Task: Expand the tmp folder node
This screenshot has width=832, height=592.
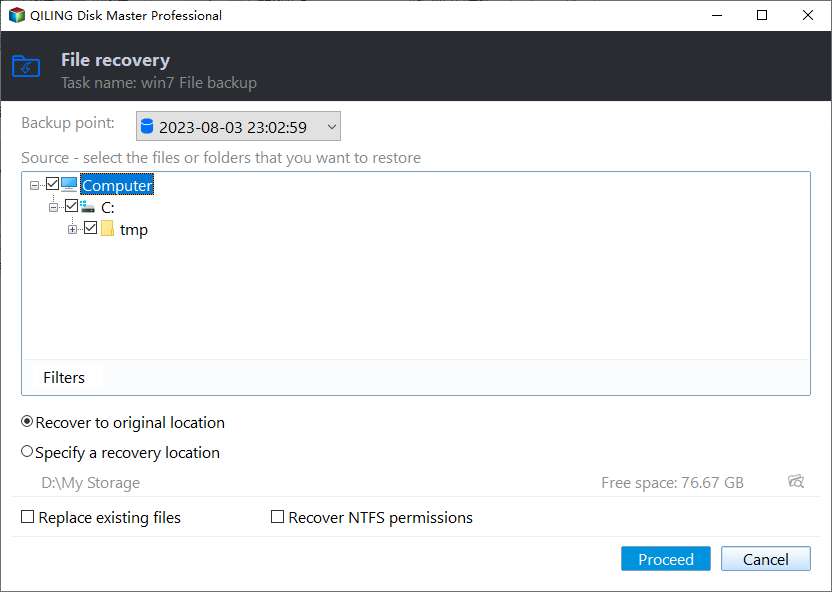Action: click(73, 229)
